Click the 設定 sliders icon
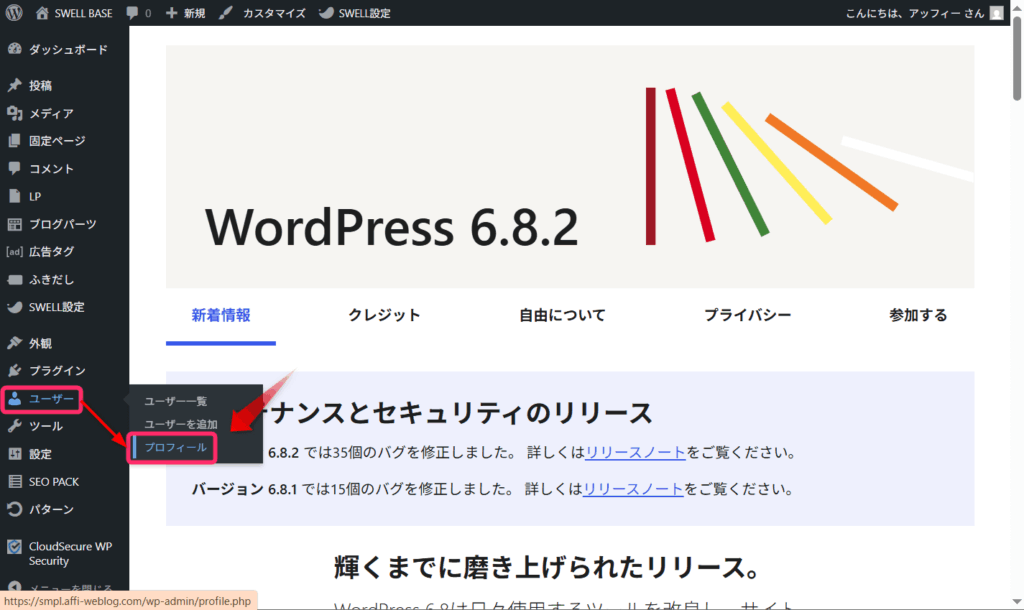 pos(14,454)
